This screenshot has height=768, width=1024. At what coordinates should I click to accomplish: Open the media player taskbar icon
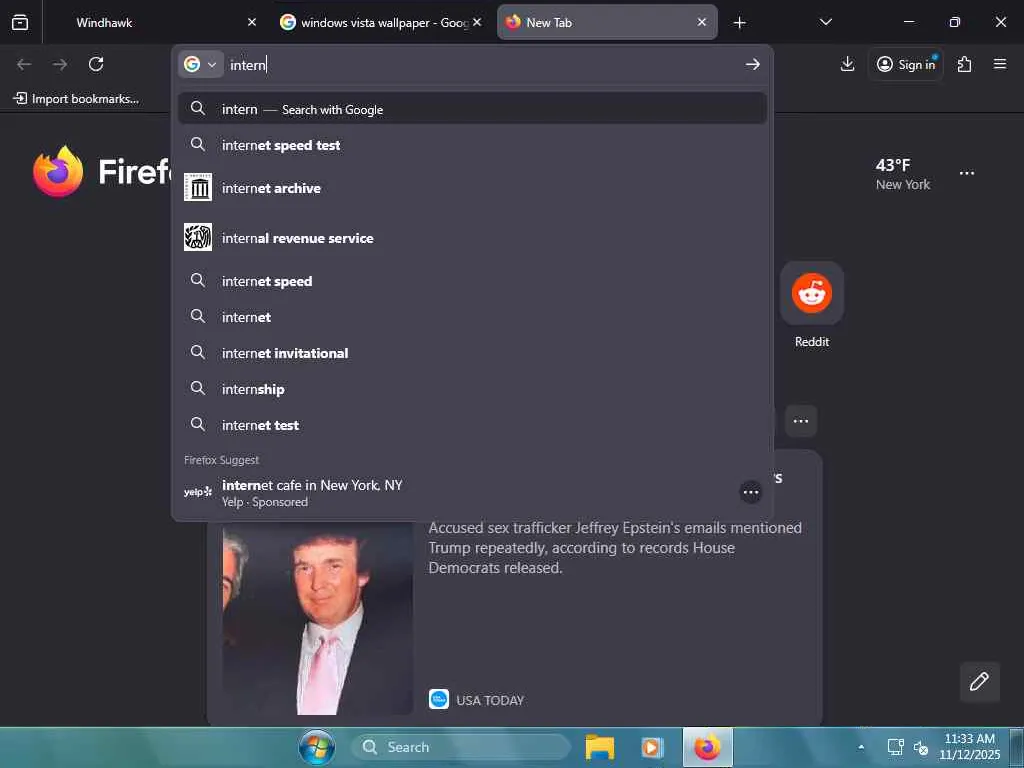pyautogui.click(x=652, y=747)
